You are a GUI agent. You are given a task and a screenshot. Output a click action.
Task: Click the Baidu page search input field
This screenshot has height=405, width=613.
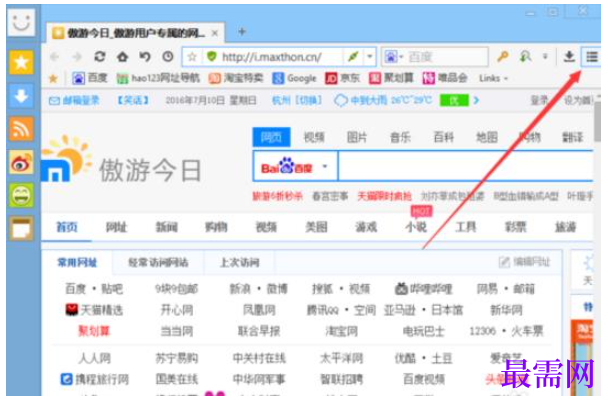pos(465,166)
